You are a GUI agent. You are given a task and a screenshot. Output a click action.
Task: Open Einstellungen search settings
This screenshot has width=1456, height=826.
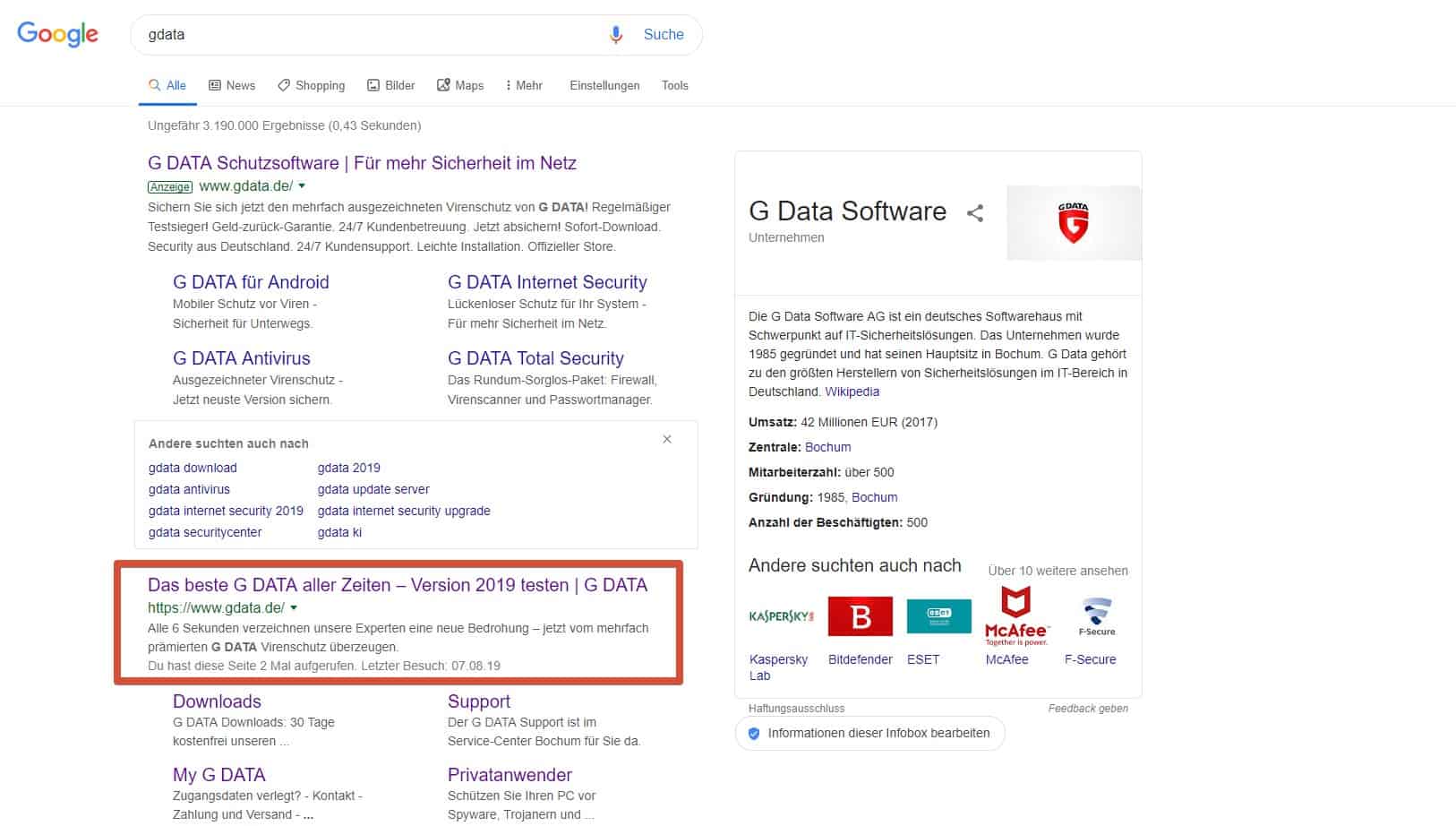point(604,85)
